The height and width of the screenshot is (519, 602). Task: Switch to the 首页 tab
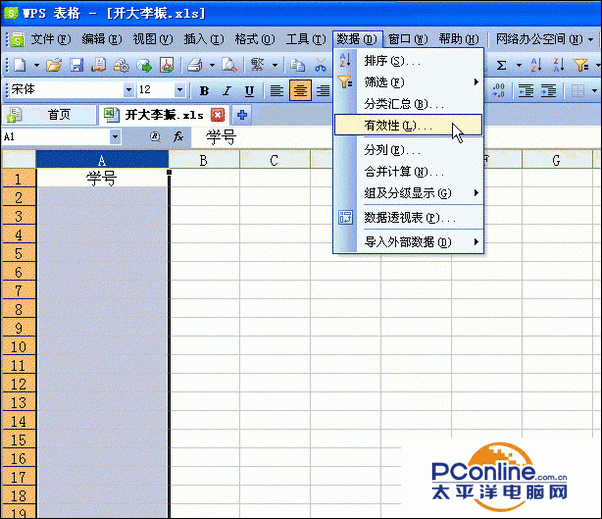click(x=49, y=115)
